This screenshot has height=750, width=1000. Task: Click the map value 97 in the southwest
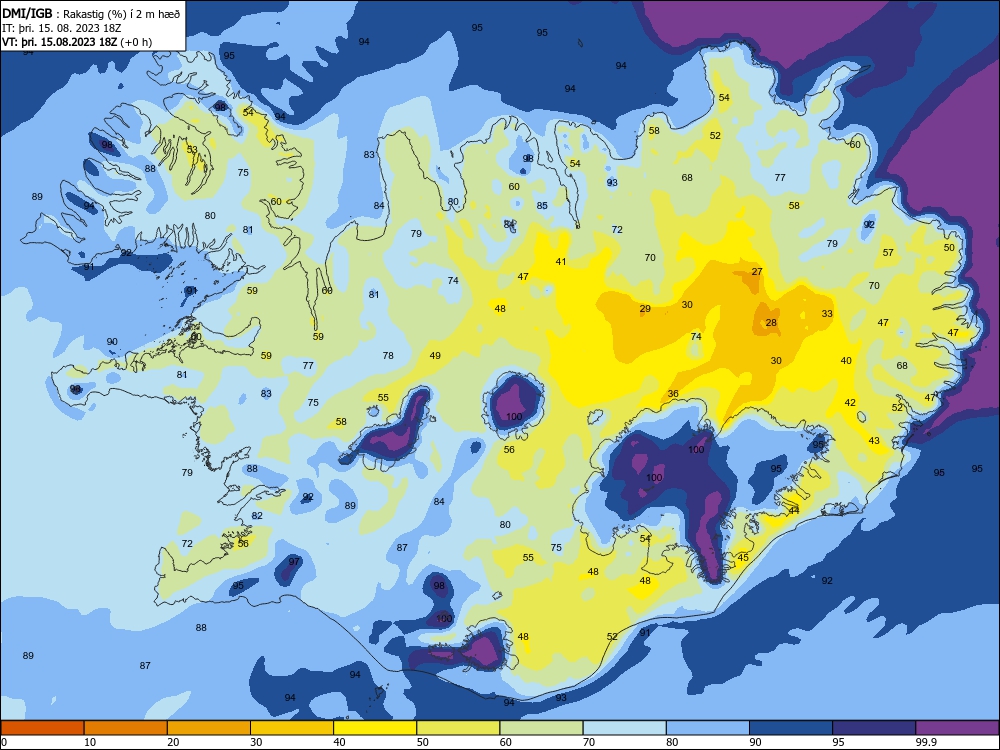point(294,562)
